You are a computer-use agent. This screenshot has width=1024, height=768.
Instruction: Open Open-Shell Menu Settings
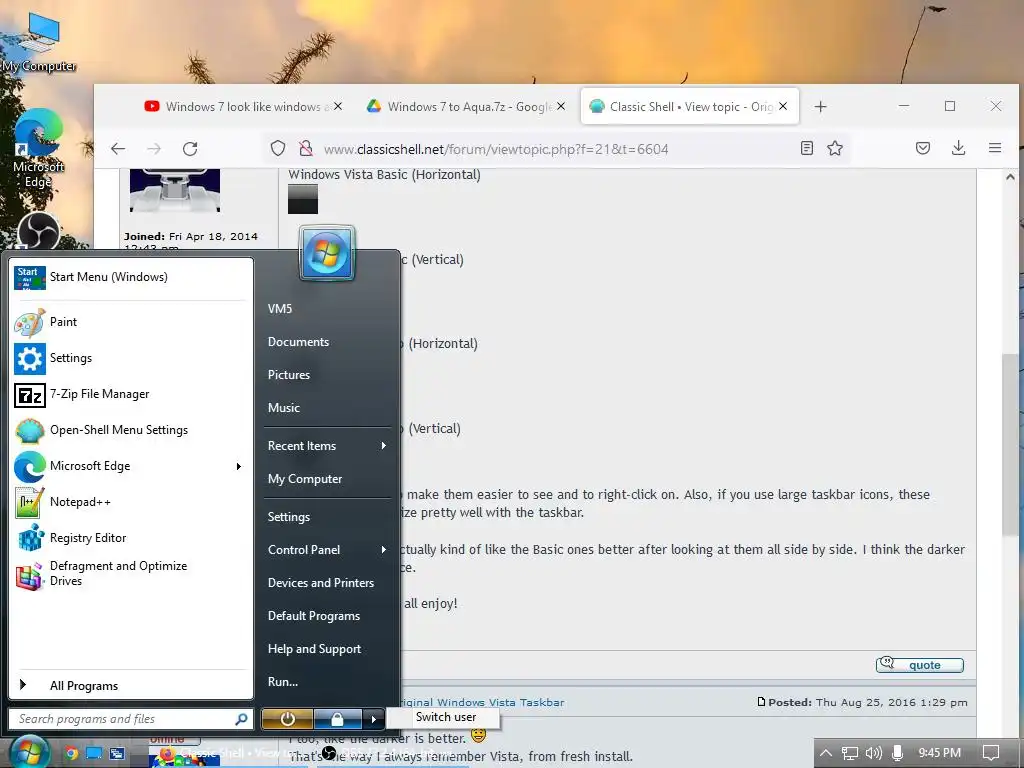coord(131,430)
